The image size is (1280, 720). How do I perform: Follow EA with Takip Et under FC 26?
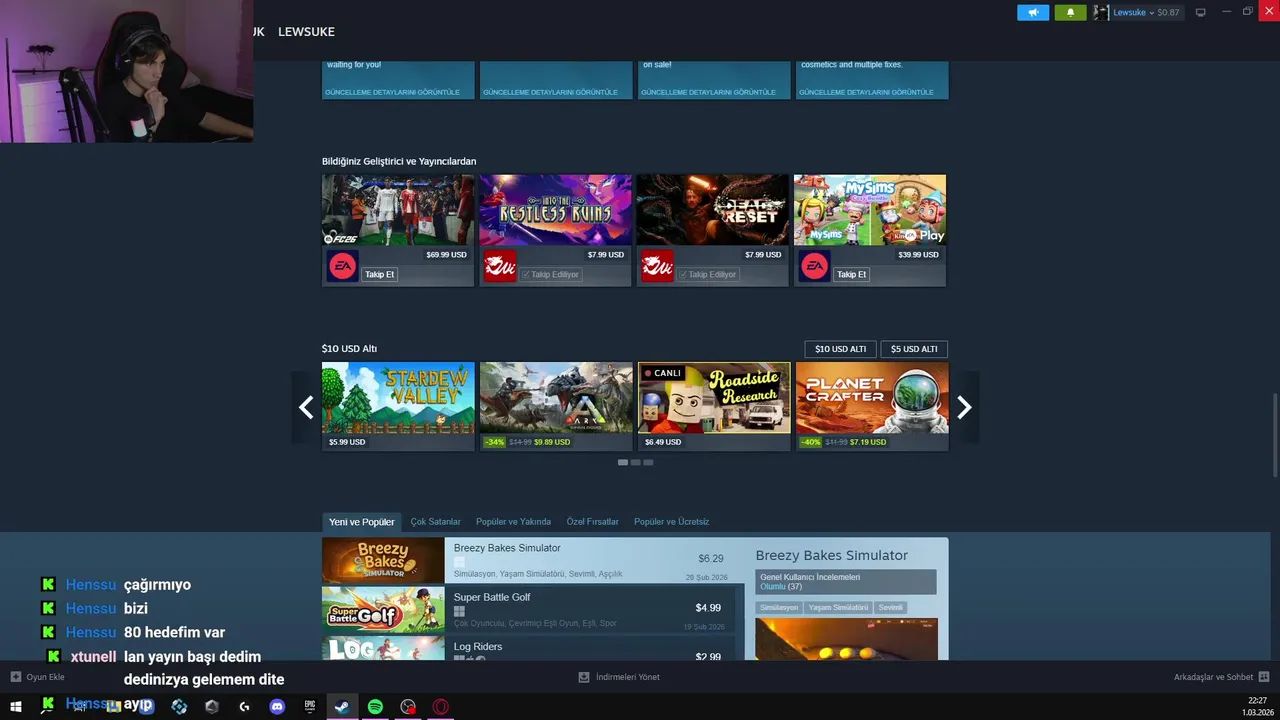(379, 274)
